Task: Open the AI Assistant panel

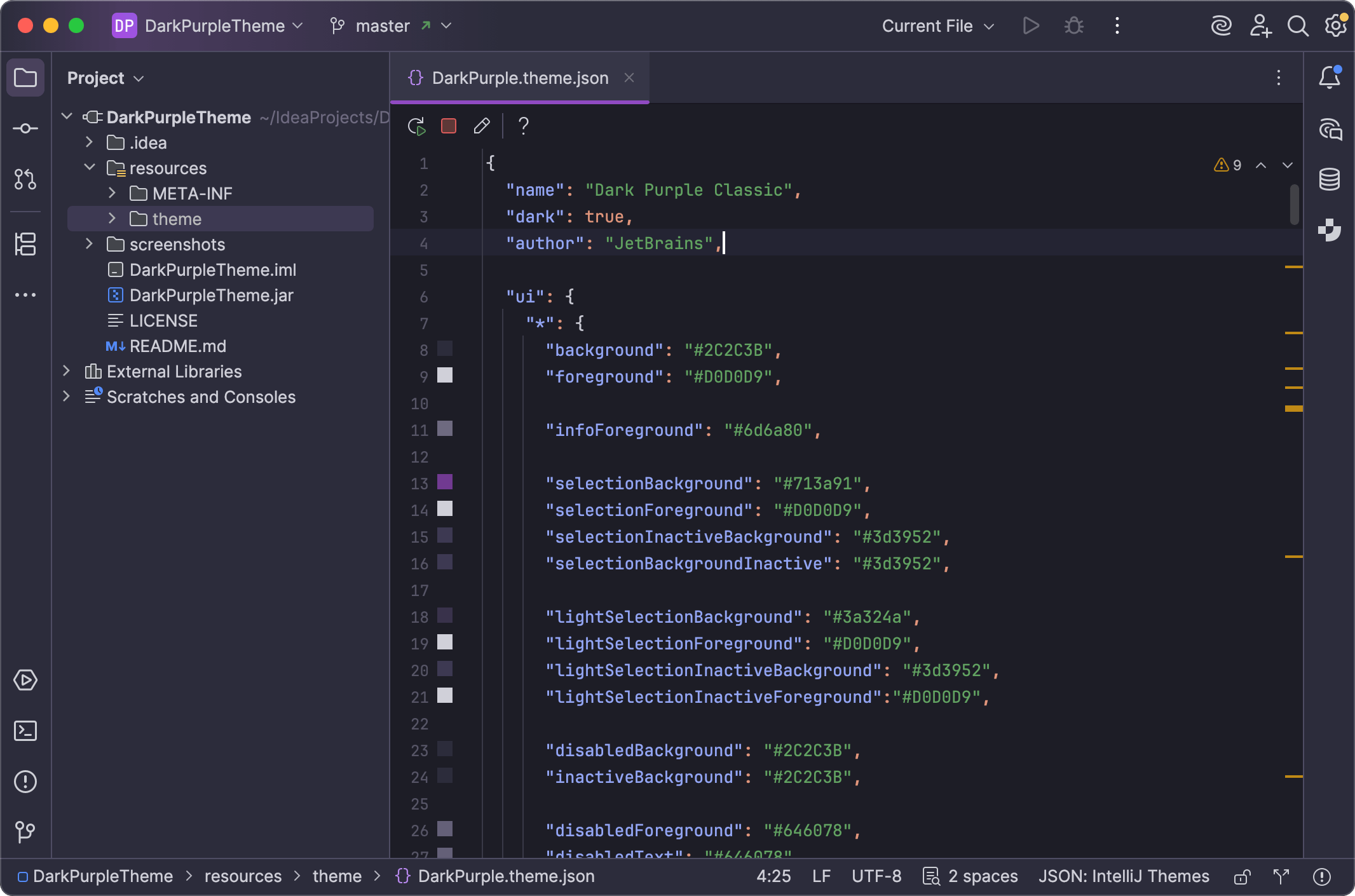Action: (x=1329, y=129)
